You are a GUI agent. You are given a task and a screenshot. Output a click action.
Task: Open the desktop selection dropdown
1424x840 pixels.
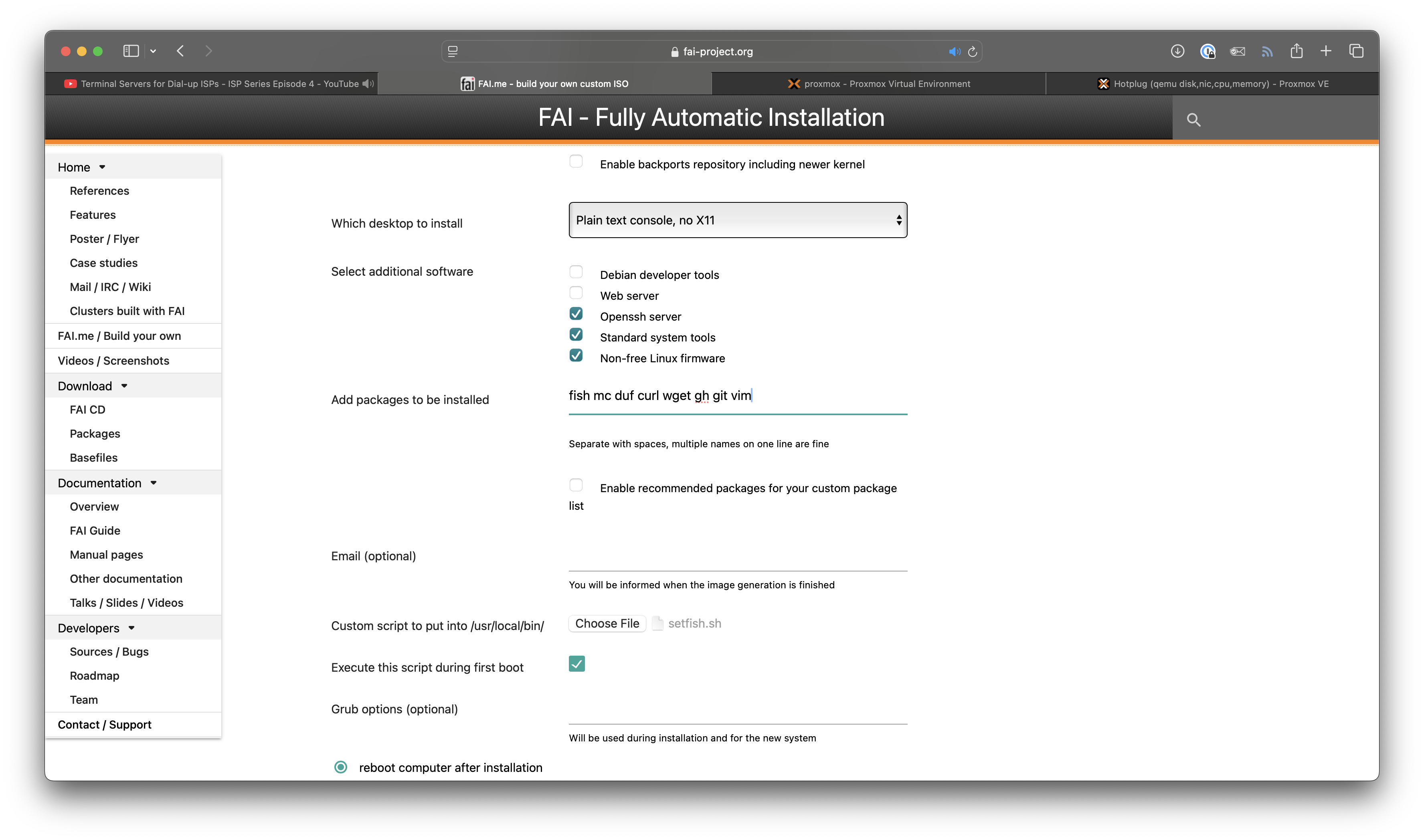click(737, 220)
